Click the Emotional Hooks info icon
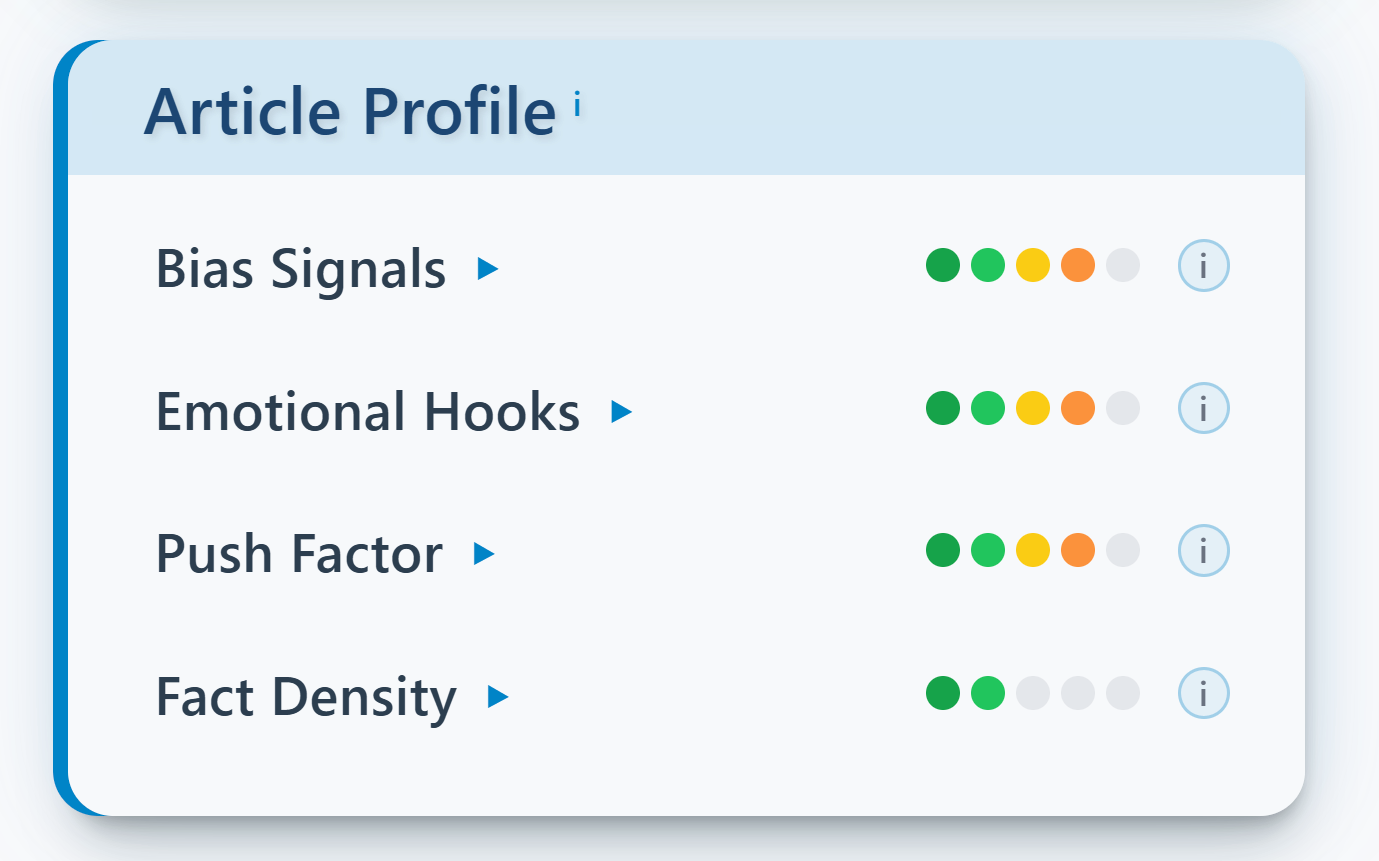The height and width of the screenshot is (861, 1379). [1203, 408]
